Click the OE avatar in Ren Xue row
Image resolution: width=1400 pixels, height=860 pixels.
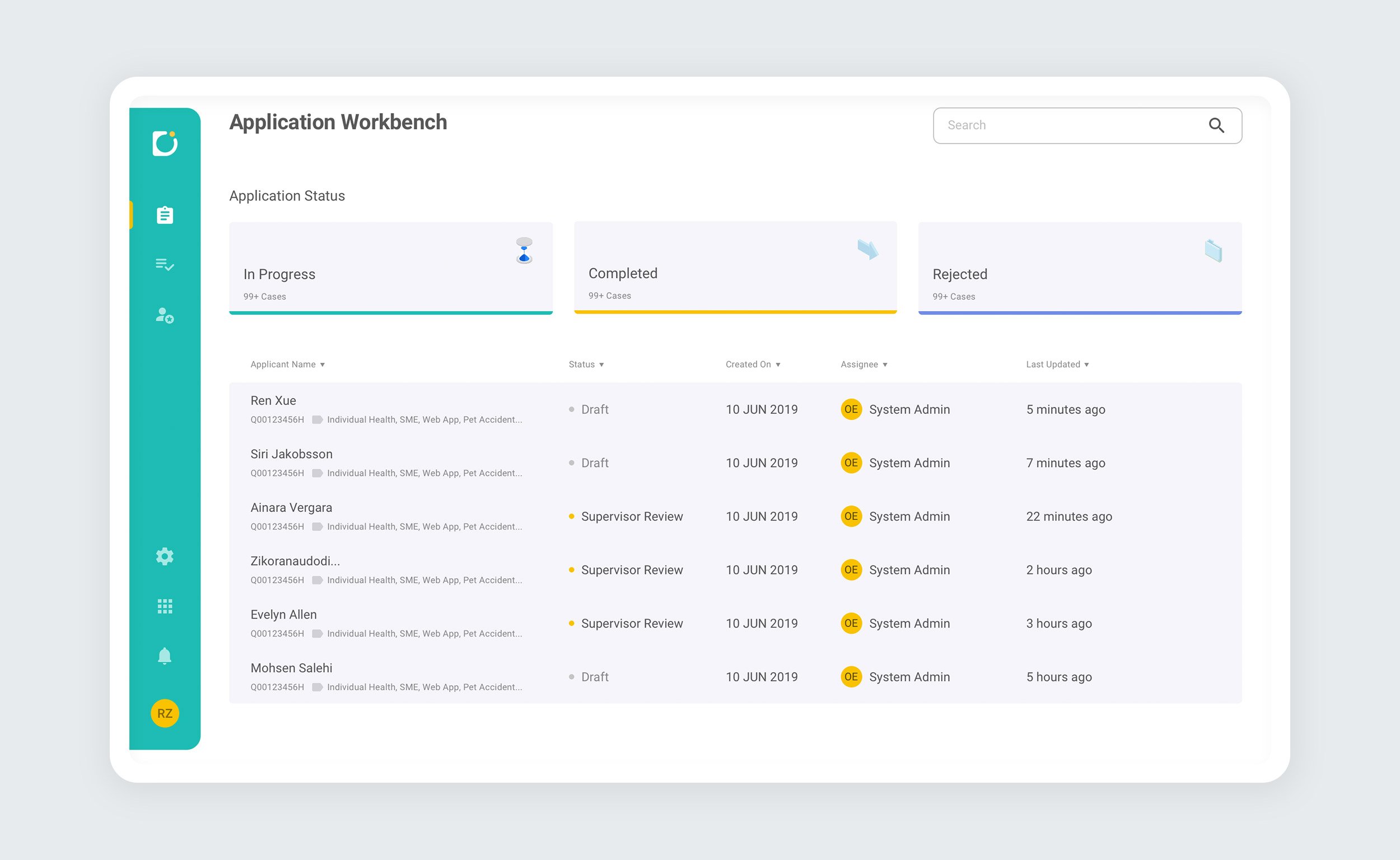pyautogui.click(x=851, y=409)
